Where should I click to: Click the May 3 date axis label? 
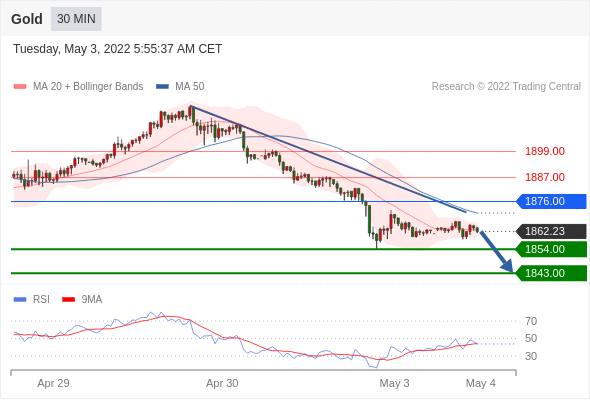point(394,383)
